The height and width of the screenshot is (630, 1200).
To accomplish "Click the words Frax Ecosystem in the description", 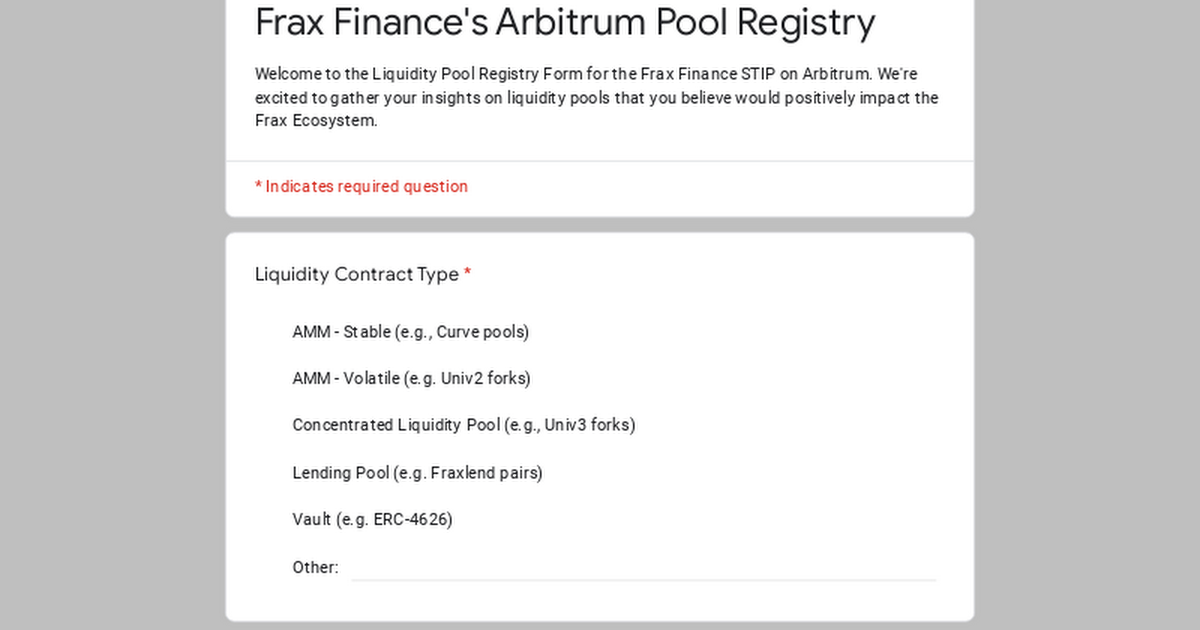I will point(315,121).
